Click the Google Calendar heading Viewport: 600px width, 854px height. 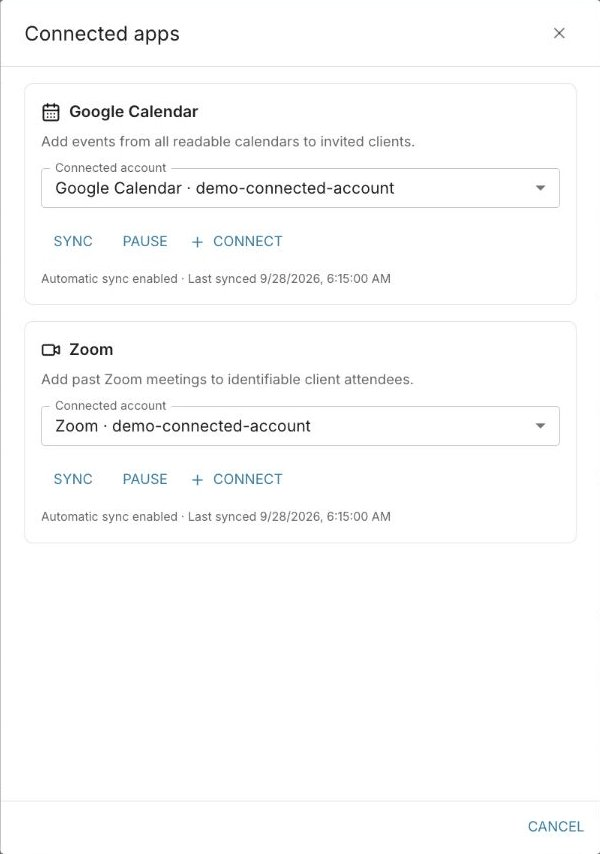(x=133, y=112)
